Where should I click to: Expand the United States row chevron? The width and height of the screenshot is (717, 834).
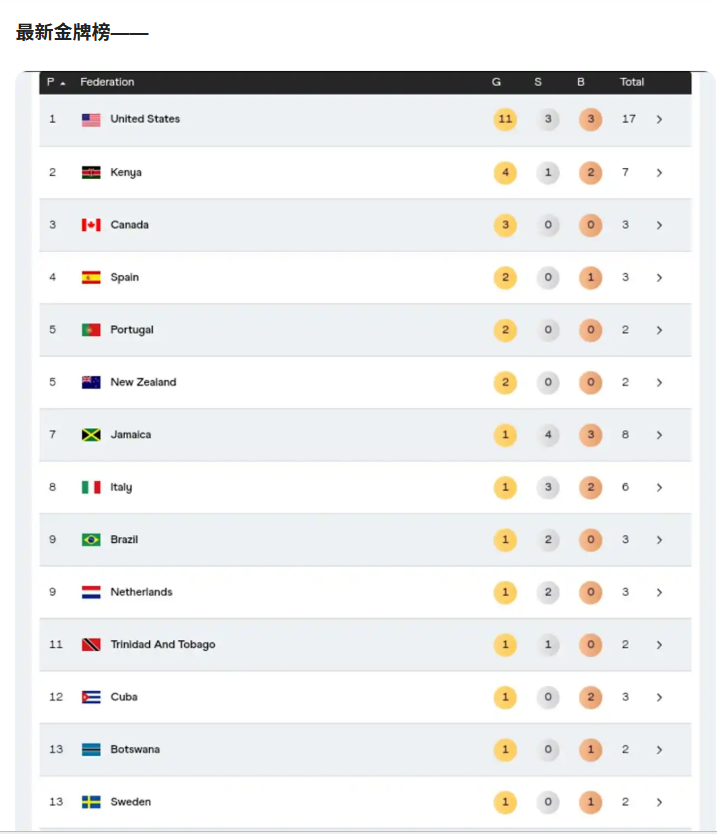[x=660, y=120]
